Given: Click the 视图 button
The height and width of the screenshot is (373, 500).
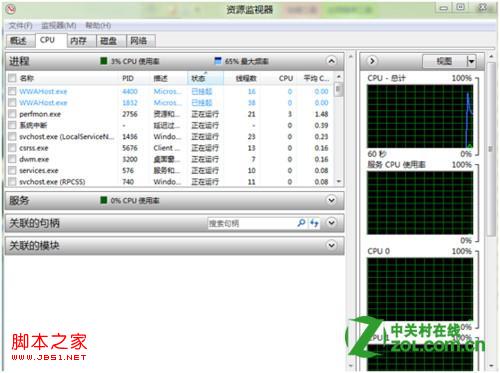Looking at the screenshot, I should [445, 61].
